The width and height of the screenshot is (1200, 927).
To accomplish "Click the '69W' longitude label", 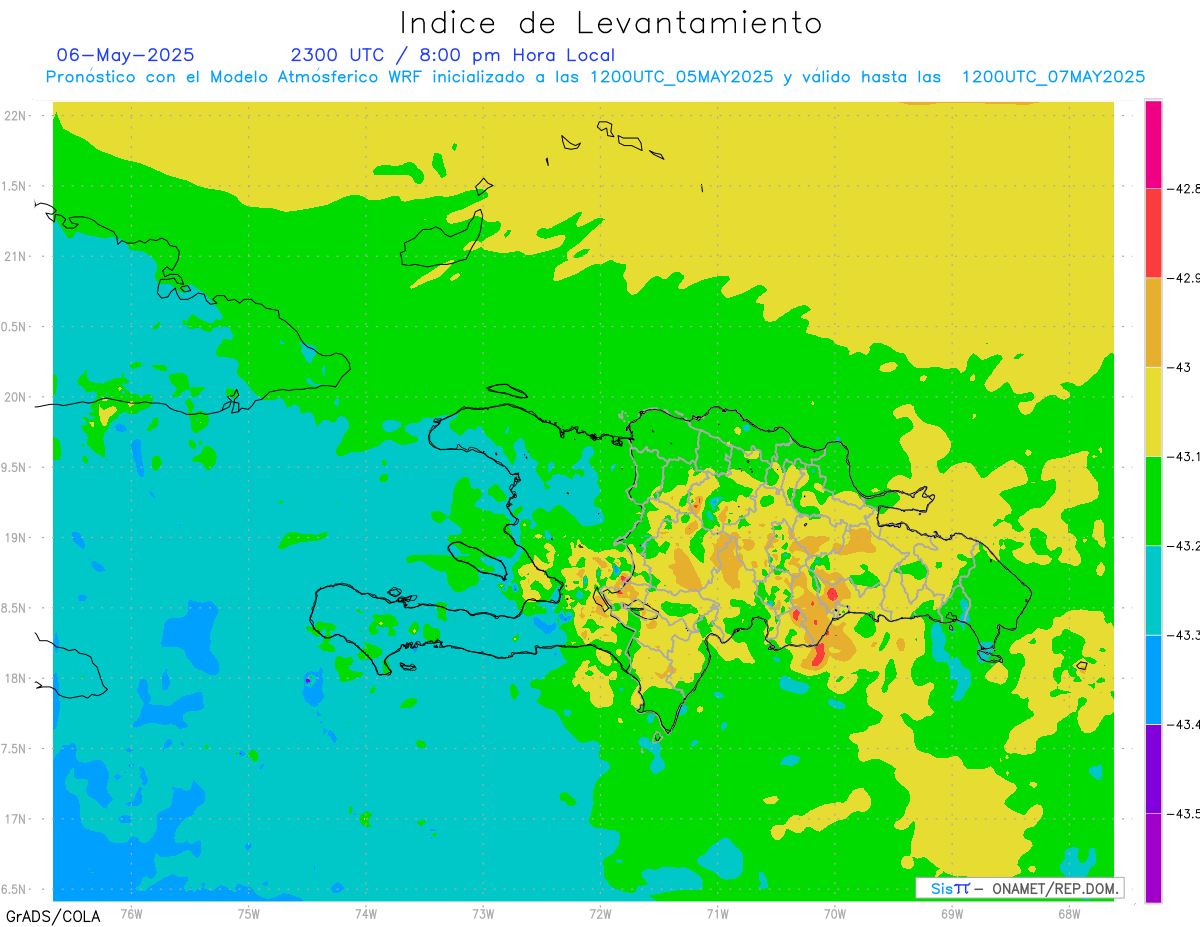I will tap(952, 914).
